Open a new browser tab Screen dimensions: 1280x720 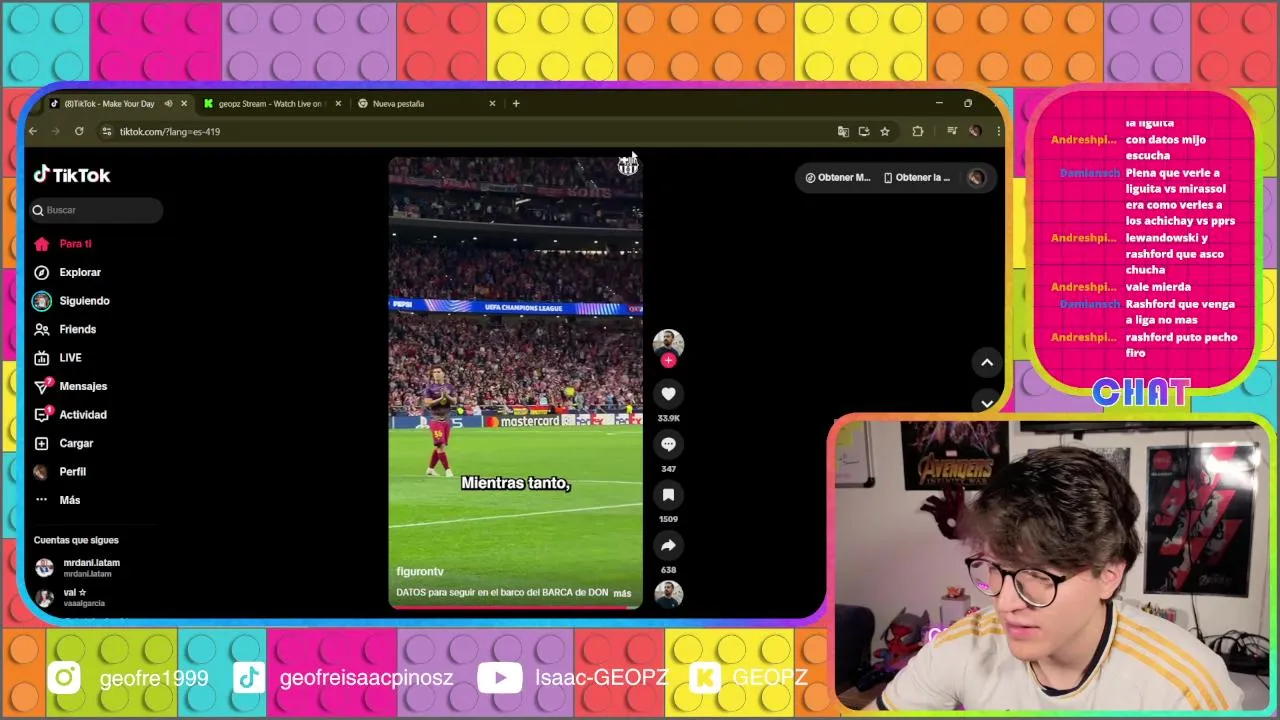pyautogui.click(x=516, y=104)
